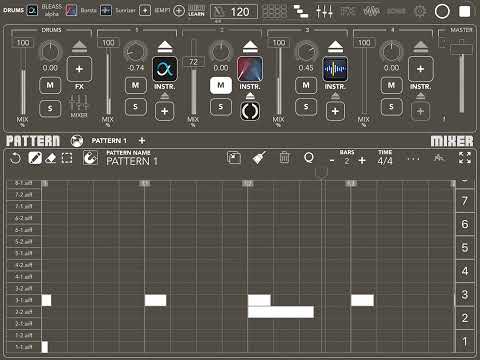480x360 pixels.
Task: Activate the rectangular selection tool
Action: 67,158
